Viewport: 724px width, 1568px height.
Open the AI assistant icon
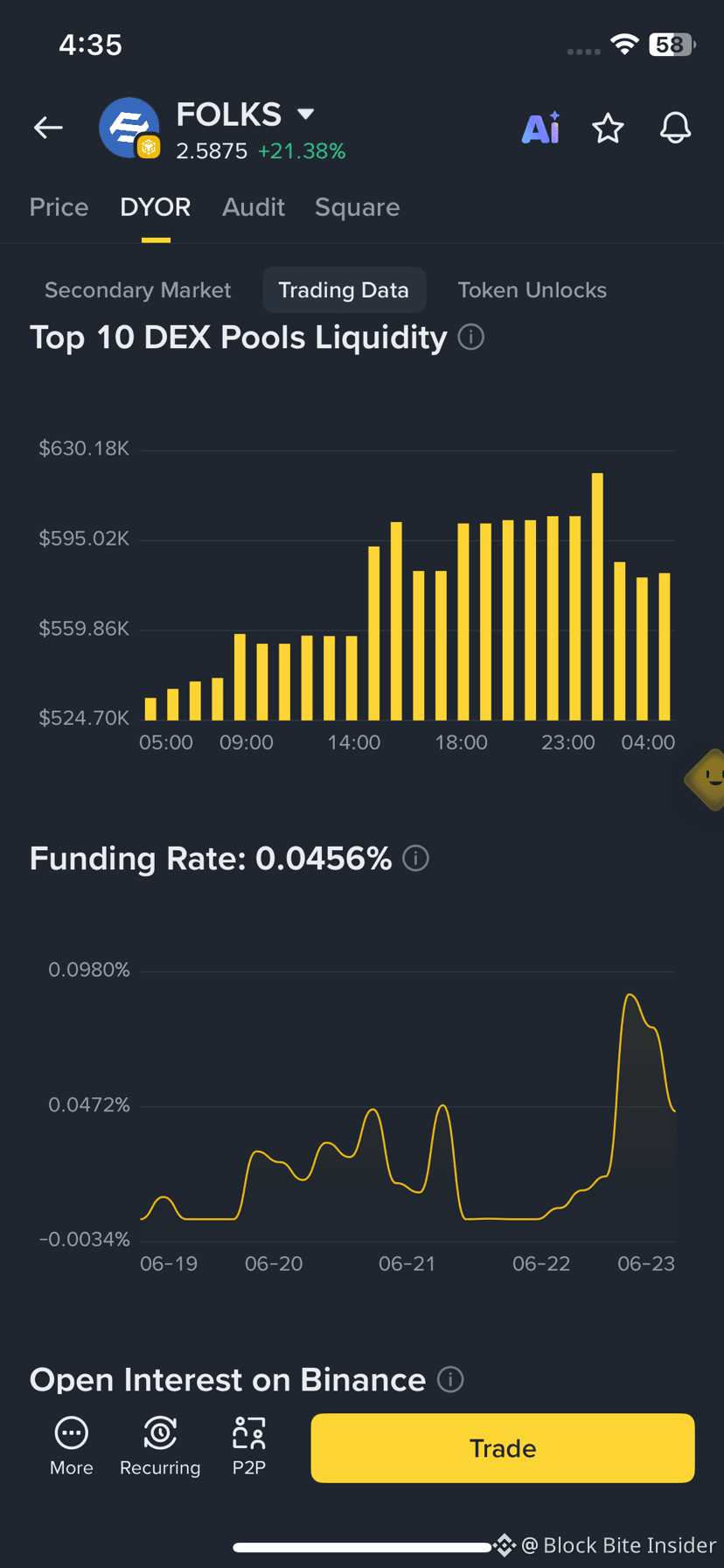pos(541,128)
